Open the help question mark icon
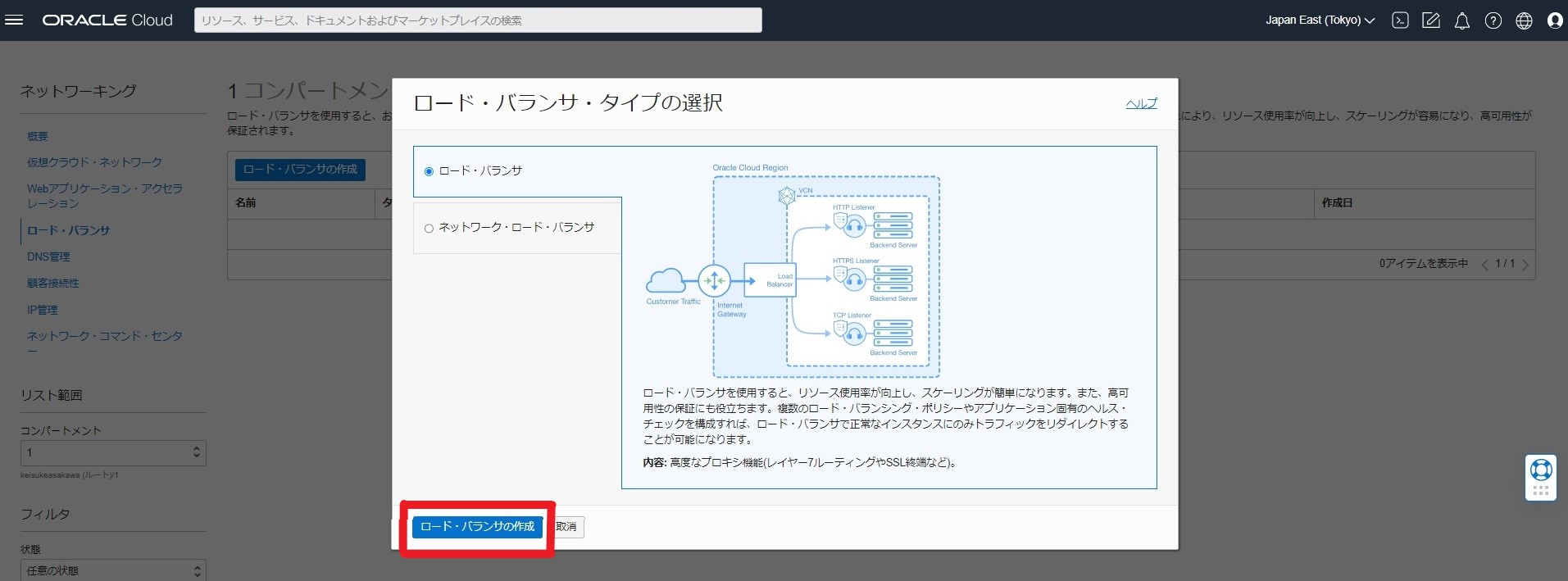Screen dimensions: 1568x581 1493,20
